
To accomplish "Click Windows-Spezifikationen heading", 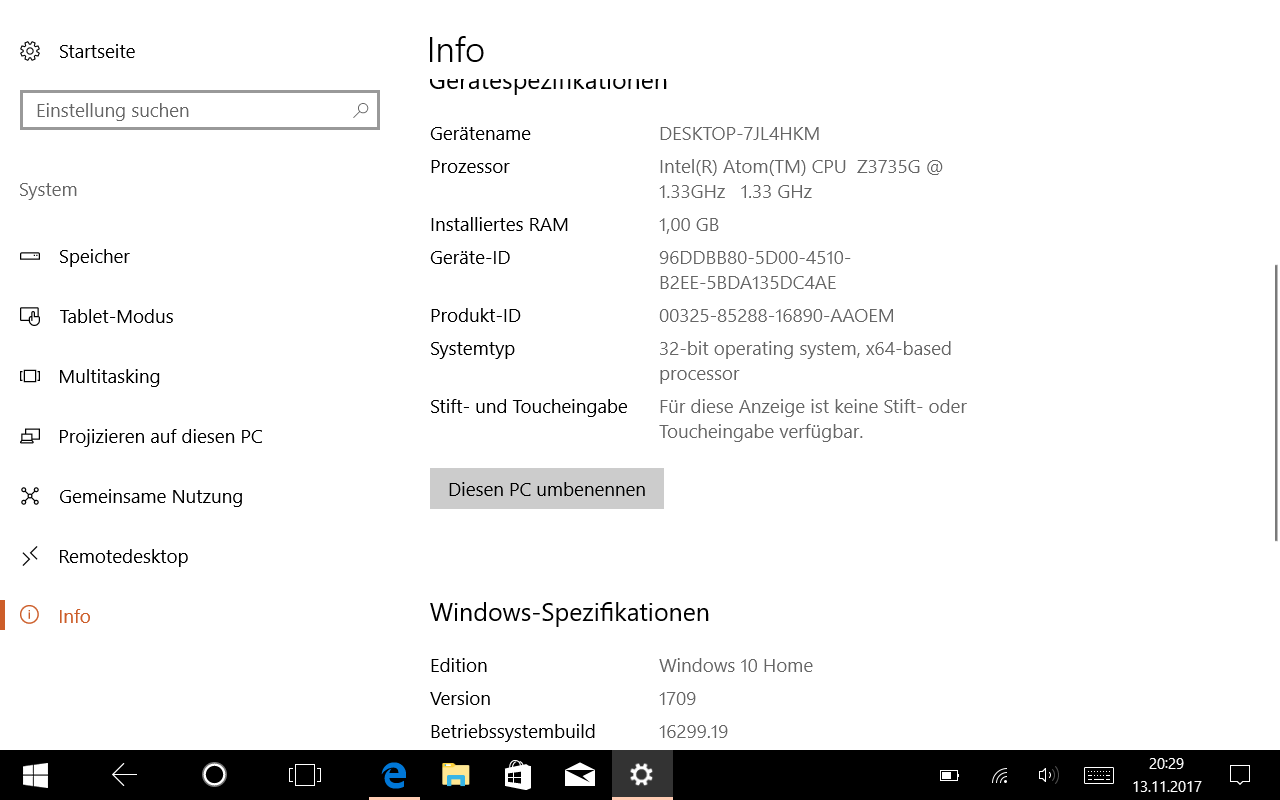I will click(570, 612).
